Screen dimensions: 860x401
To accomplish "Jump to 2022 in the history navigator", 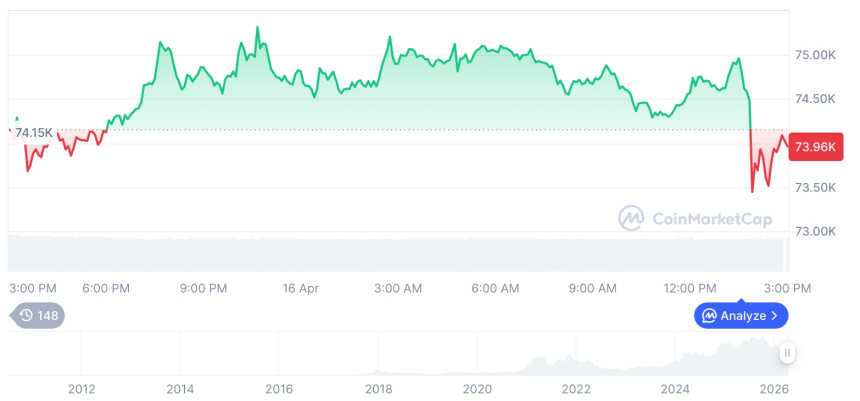I will 576,388.
